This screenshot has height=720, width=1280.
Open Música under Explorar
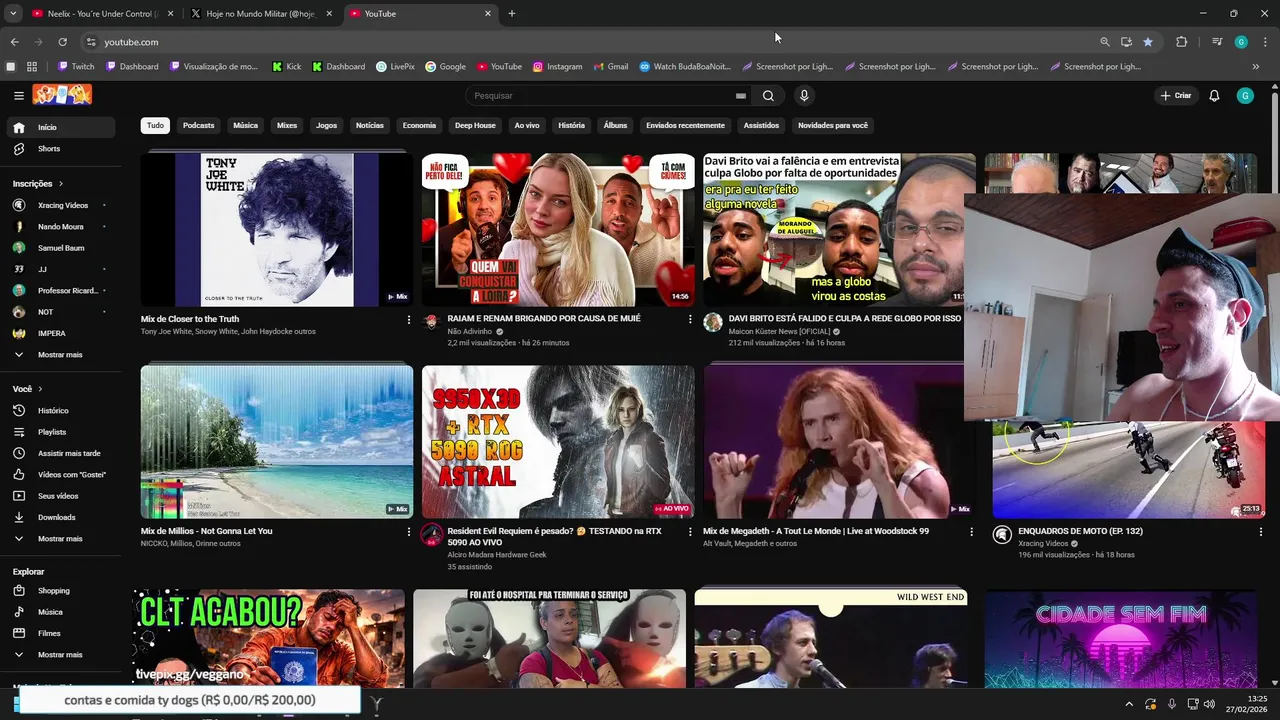pos(63,612)
